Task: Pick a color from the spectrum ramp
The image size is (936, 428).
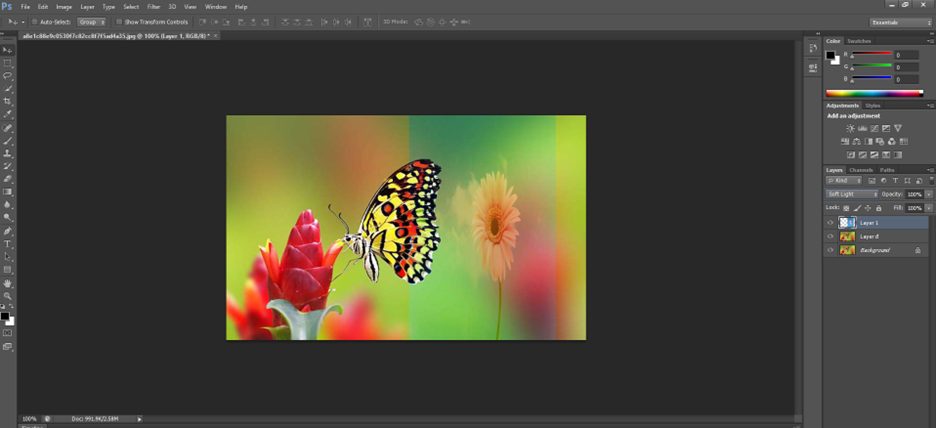Action: pyautogui.click(x=875, y=93)
